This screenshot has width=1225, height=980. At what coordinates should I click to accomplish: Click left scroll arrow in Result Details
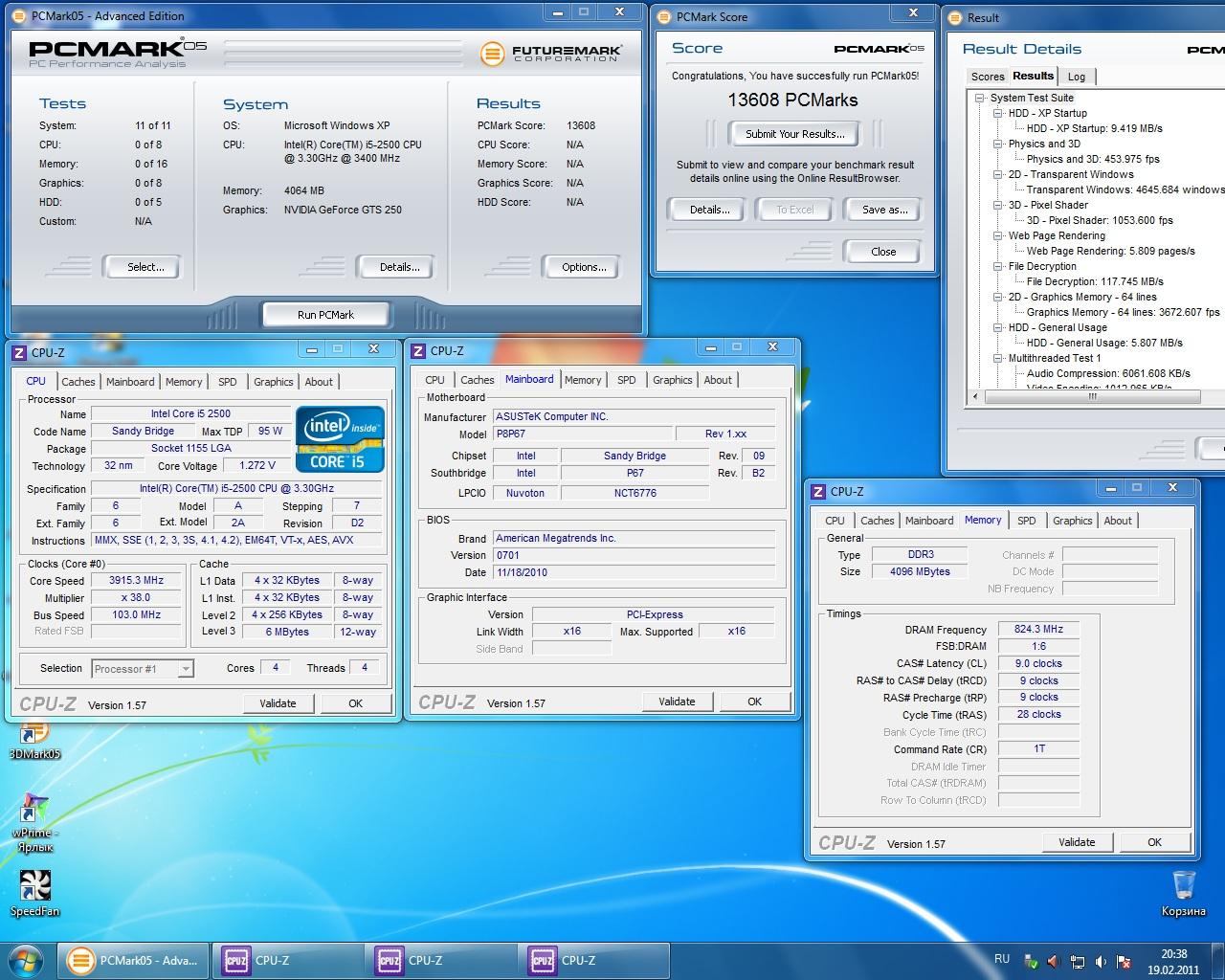coord(975,395)
